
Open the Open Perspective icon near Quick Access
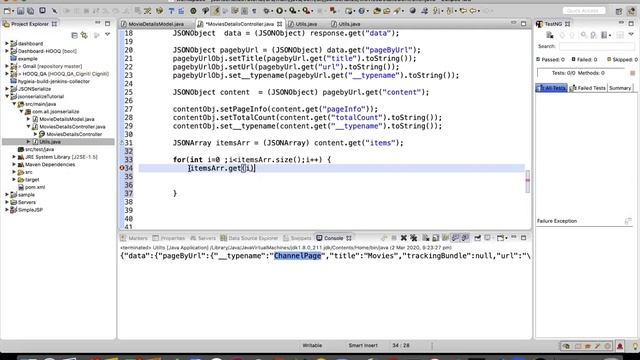tap(619, 11)
